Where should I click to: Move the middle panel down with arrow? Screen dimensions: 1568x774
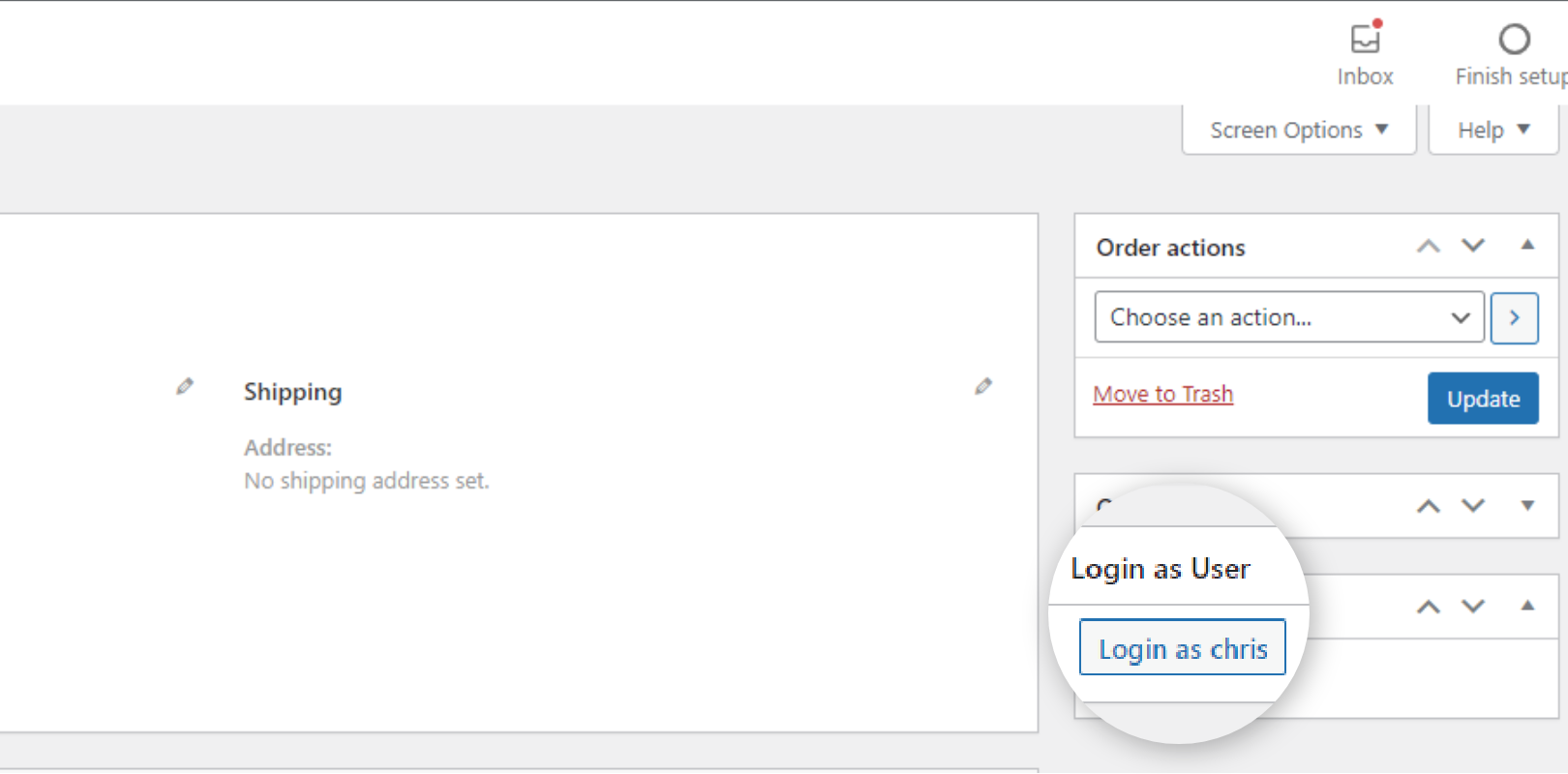pos(1472,505)
